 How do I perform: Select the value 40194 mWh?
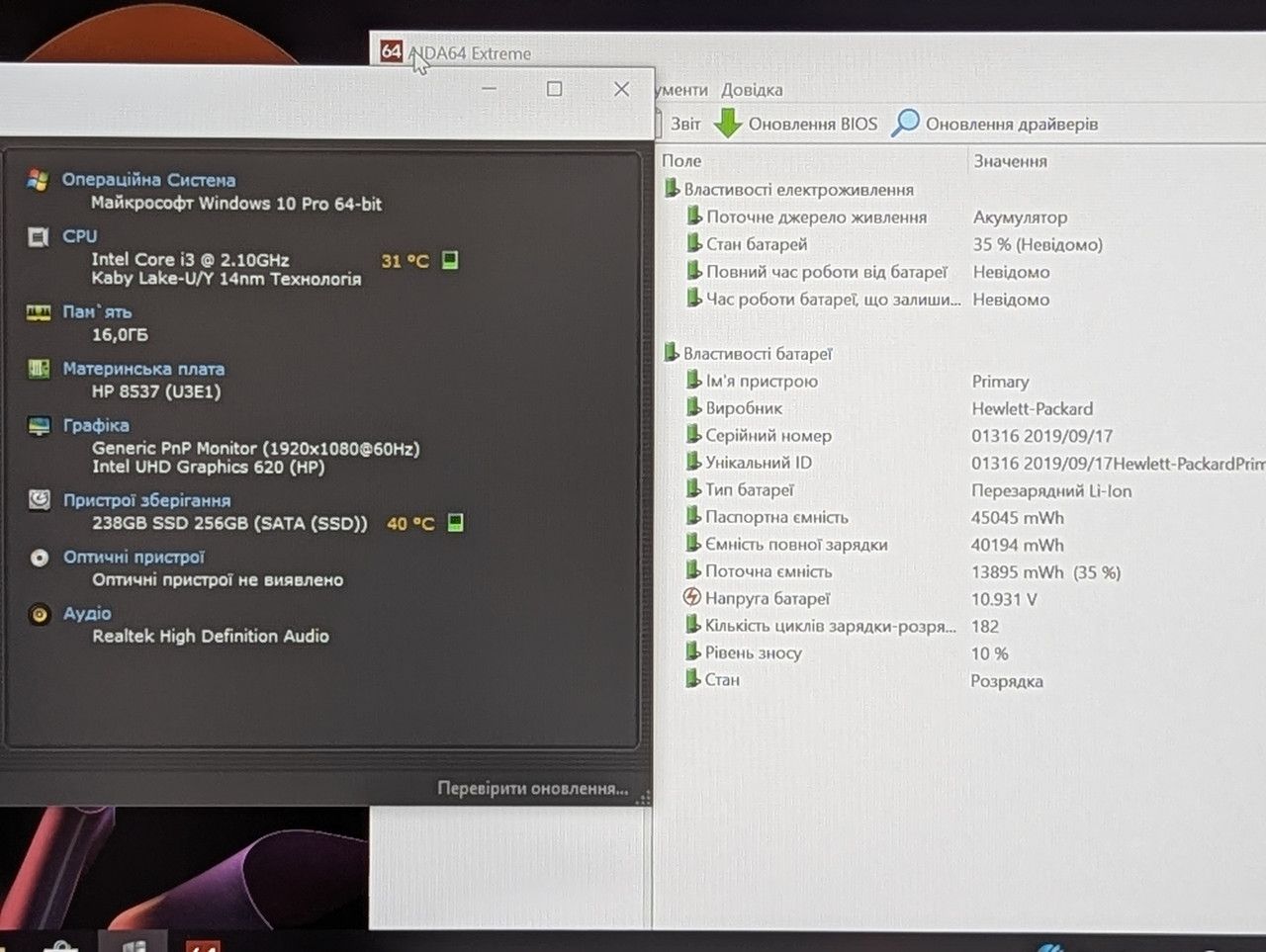click(1018, 545)
